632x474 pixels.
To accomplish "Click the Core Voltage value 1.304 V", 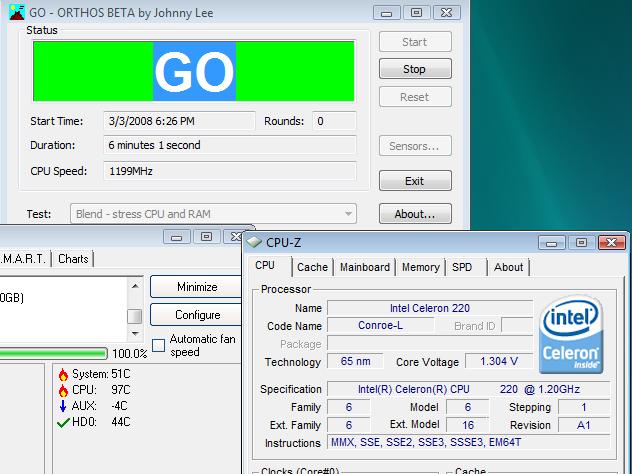I will 499,361.
